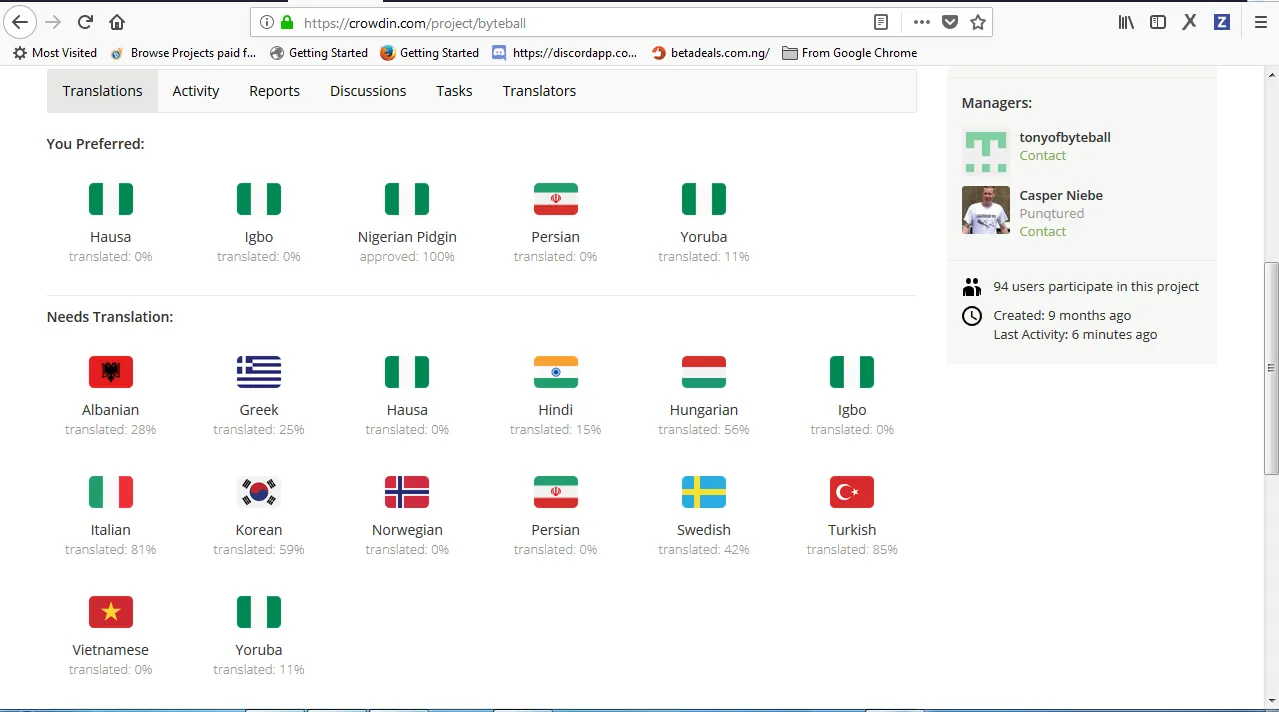Go to the browser Home page icon

coord(117,22)
